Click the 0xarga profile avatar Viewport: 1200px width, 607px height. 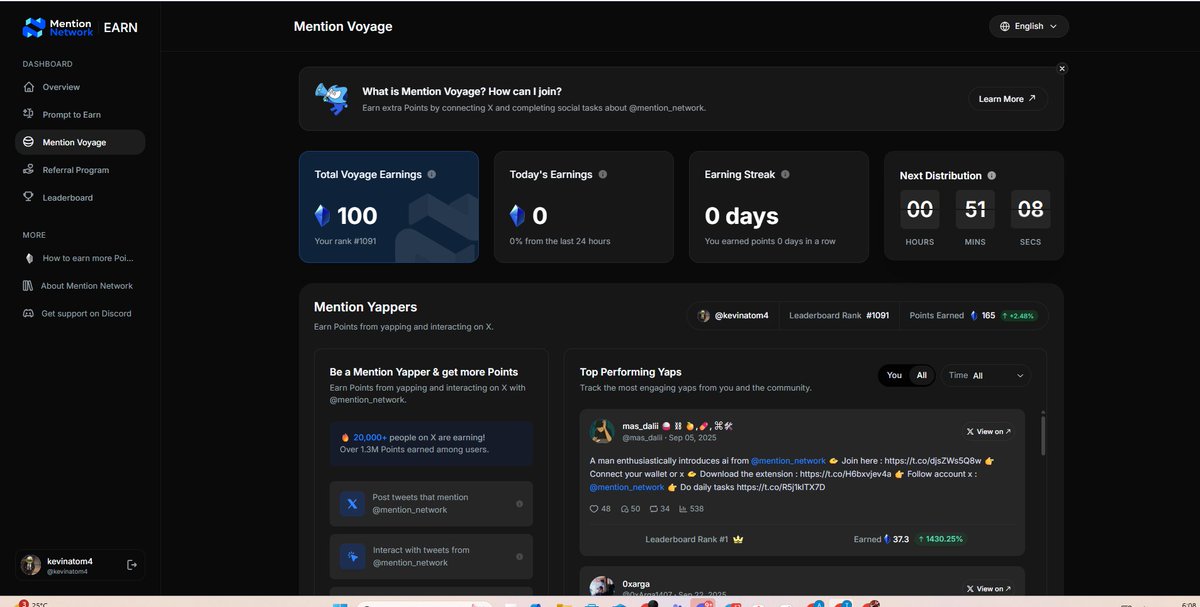(602, 588)
